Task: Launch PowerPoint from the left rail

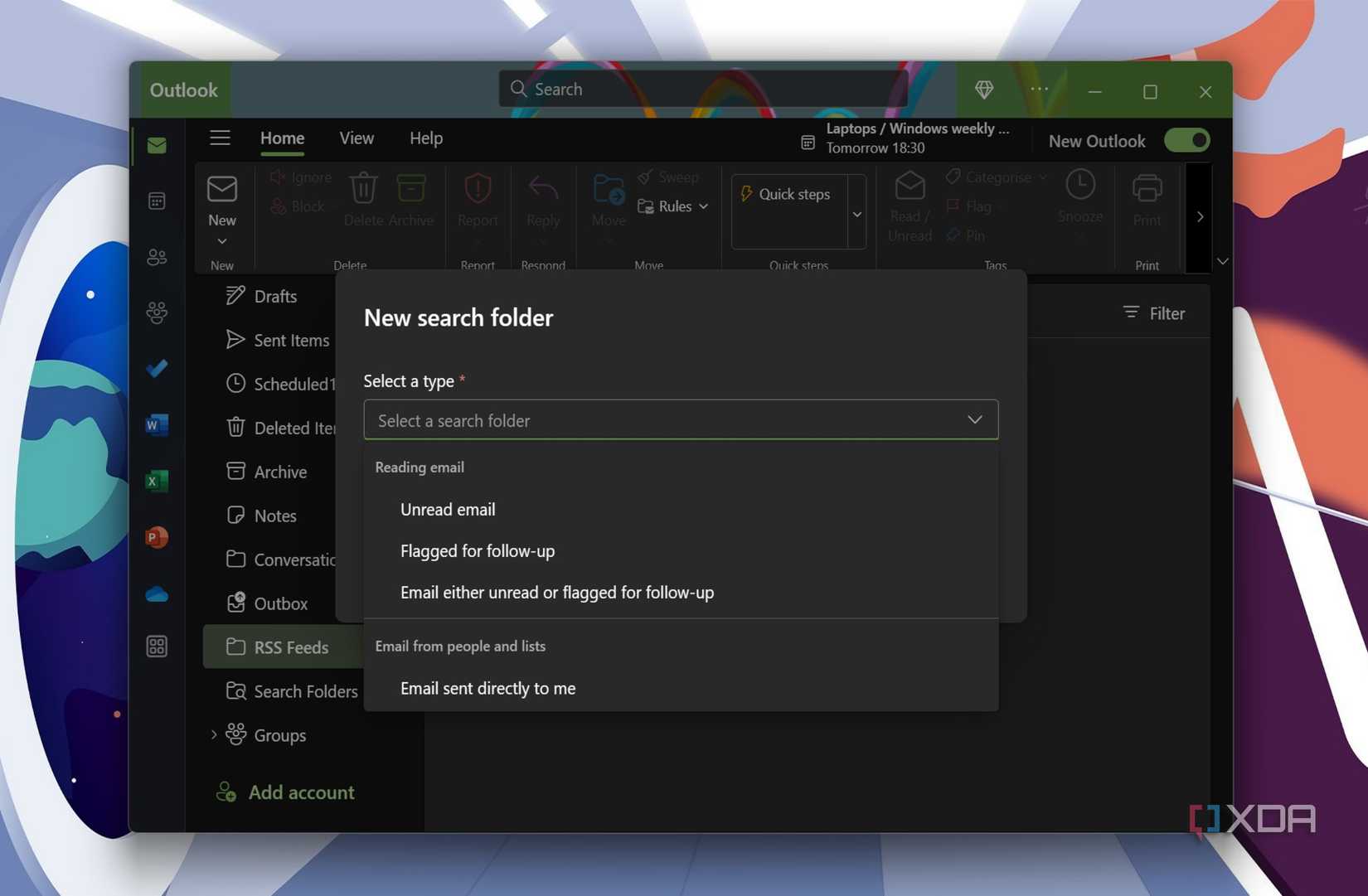Action: pyautogui.click(x=157, y=537)
